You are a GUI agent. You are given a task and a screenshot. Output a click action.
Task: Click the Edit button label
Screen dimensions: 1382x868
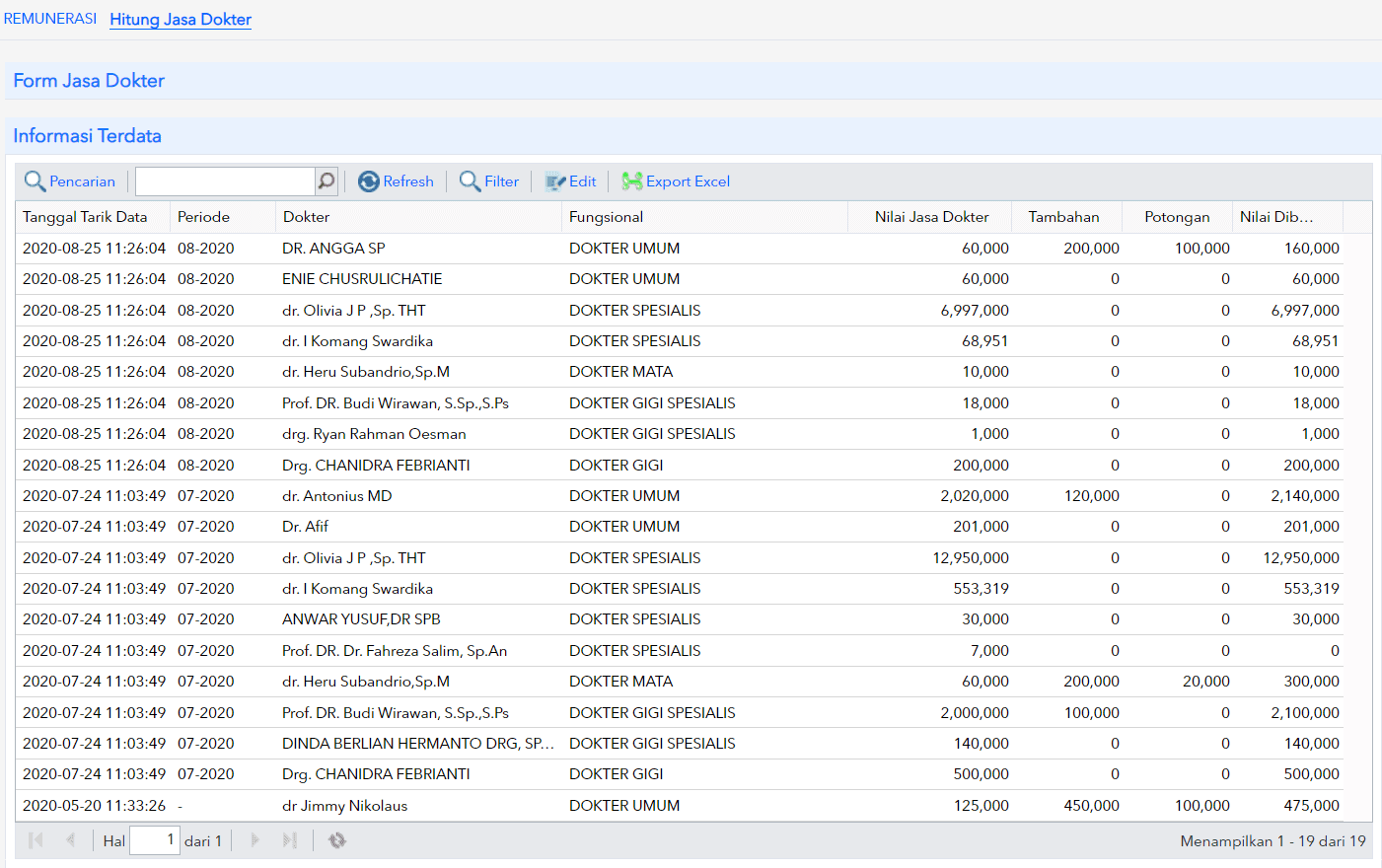click(x=582, y=181)
